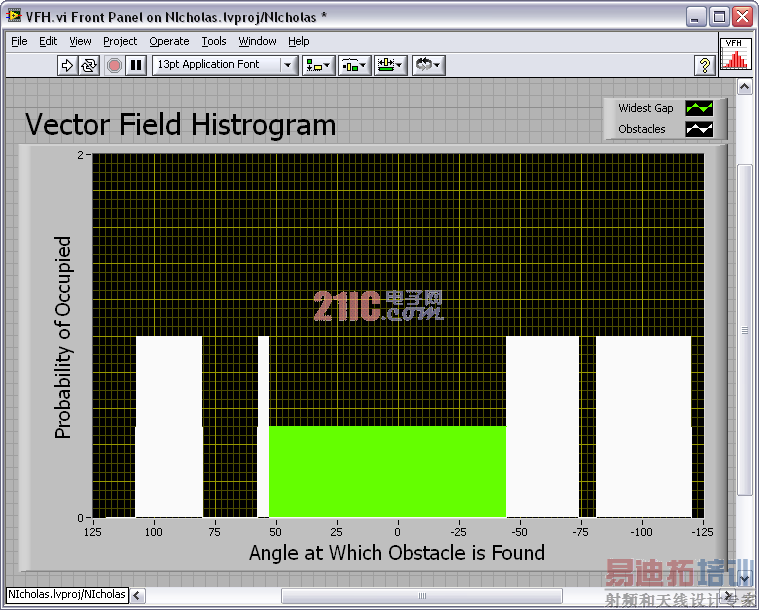The height and width of the screenshot is (610, 759).
Task: Click the vertical scrollbar thumb
Action: click(x=745, y=330)
